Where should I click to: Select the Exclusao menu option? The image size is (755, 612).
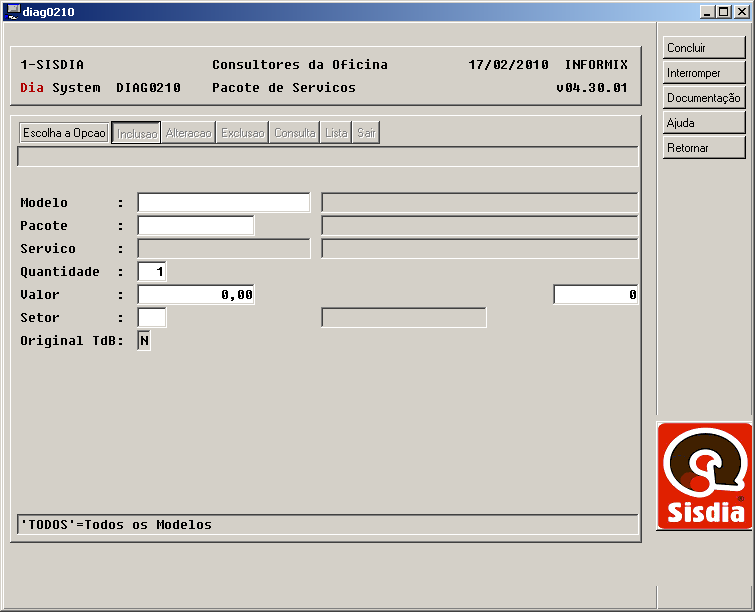243,133
